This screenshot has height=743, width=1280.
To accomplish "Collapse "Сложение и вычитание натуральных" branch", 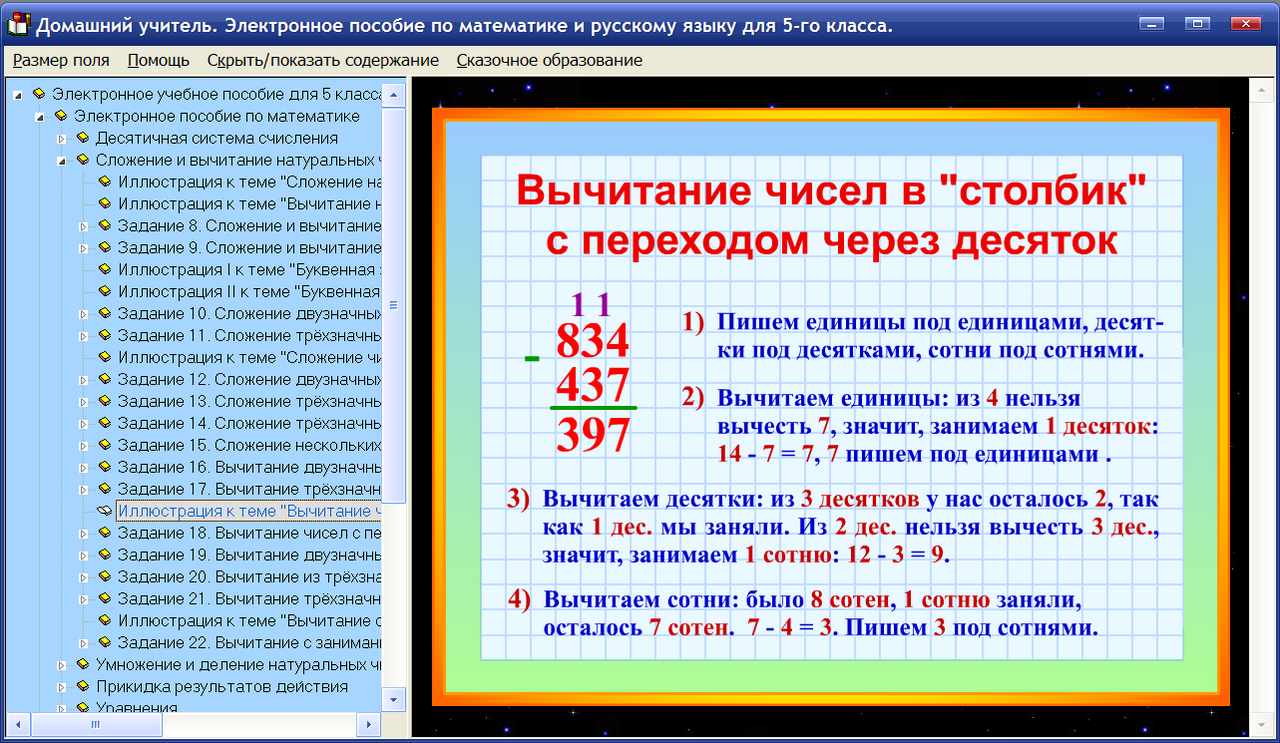I will [62, 158].
